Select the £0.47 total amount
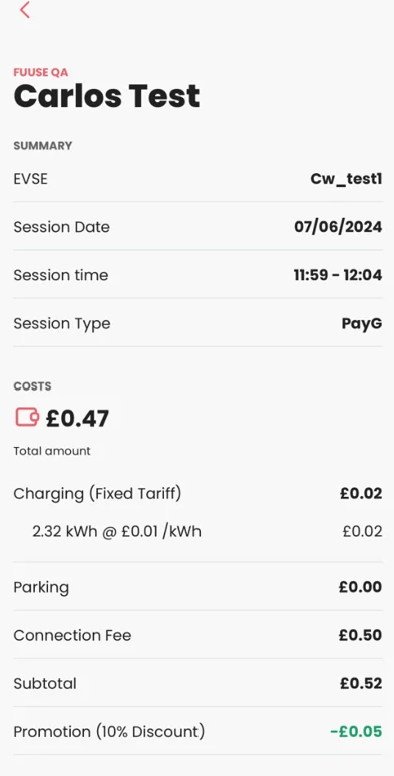This screenshot has width=394, height=776. [x=77, y=418]
